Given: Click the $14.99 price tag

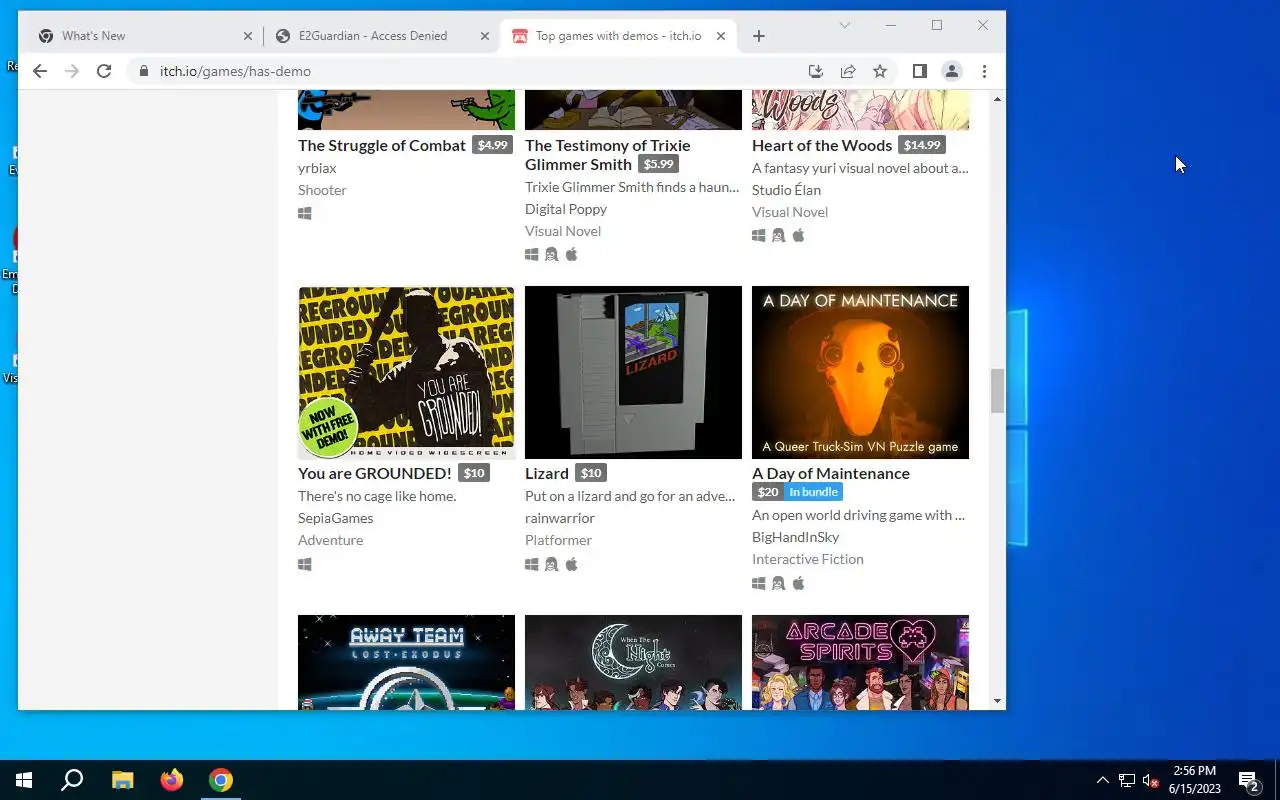Looking at the screenshot, I should pos(921,145).
